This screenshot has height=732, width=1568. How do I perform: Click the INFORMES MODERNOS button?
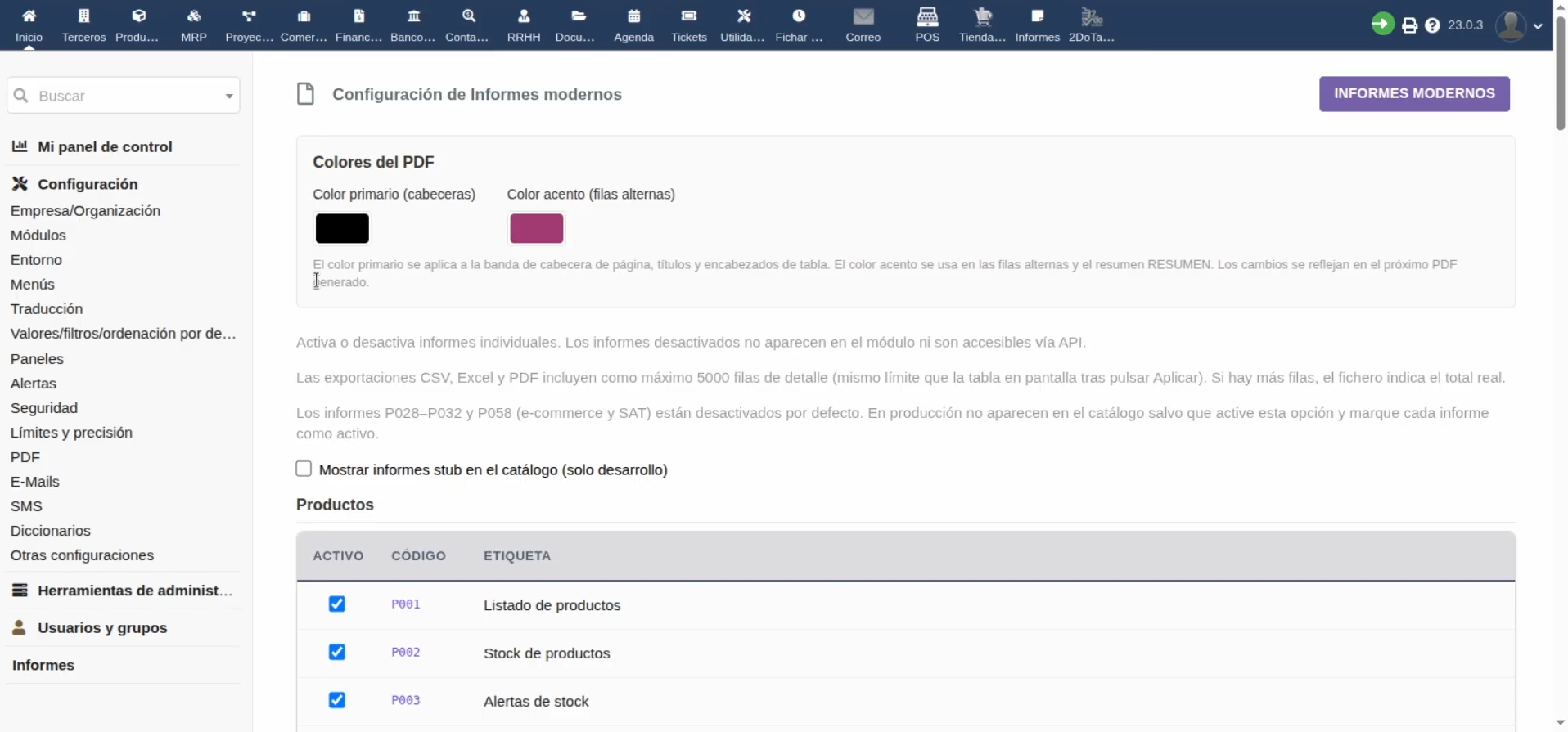point(1414,94)
